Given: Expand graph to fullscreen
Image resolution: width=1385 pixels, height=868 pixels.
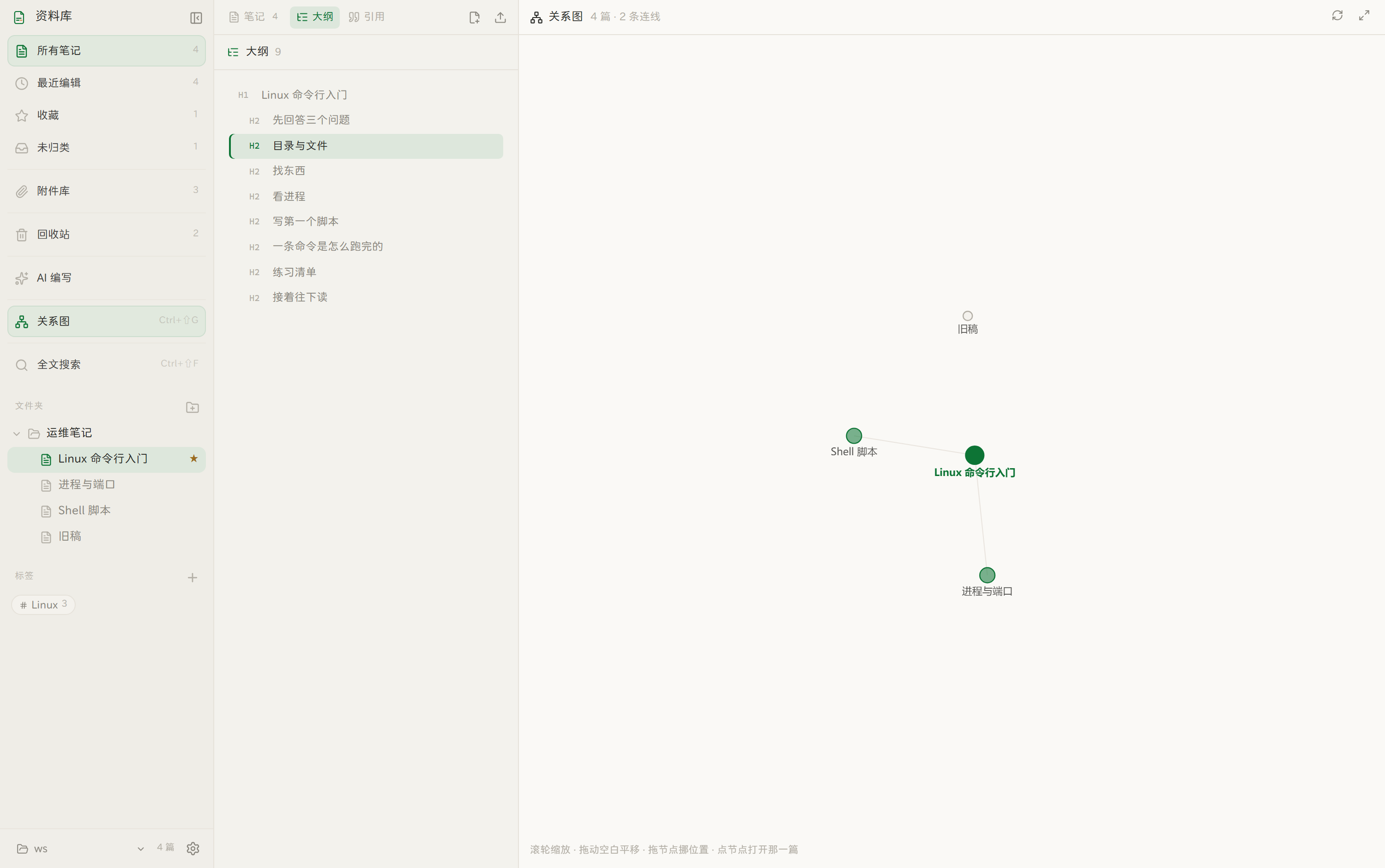Looking at the screenshot, I should [x=1364, y=16].
